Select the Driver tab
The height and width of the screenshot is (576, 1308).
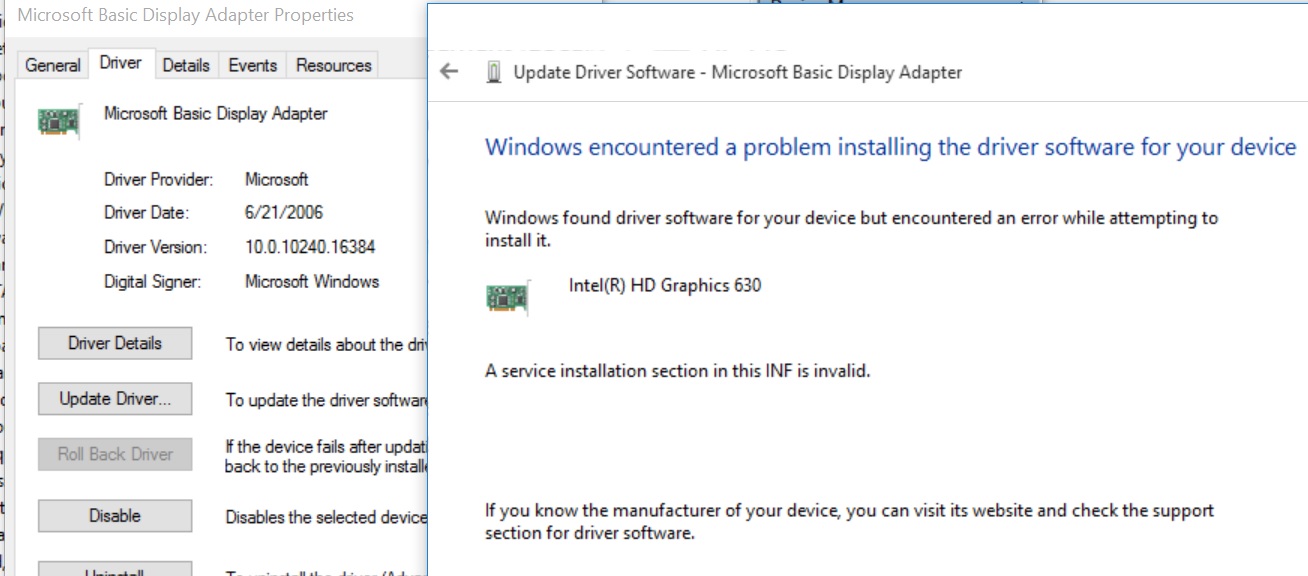[121, 63]
